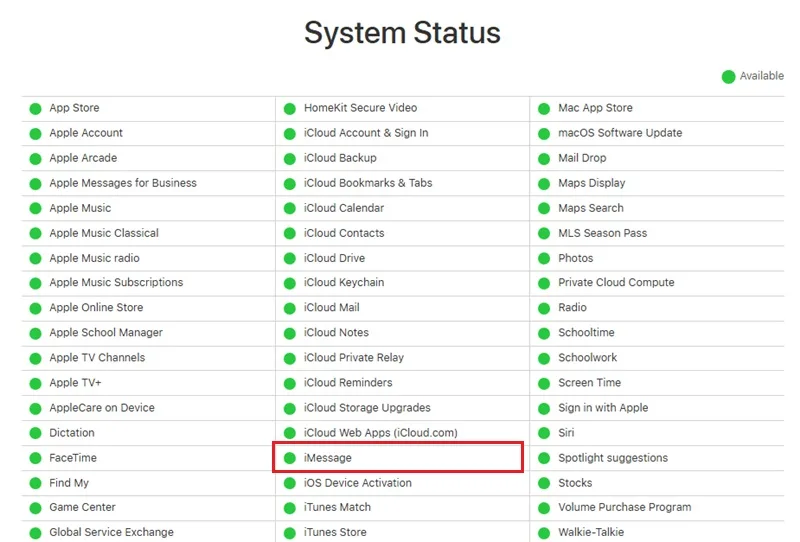Viewport: 800px width, 542px height.
Task: Click iCloud Account & Sign In
Action: tap(366, 133)
